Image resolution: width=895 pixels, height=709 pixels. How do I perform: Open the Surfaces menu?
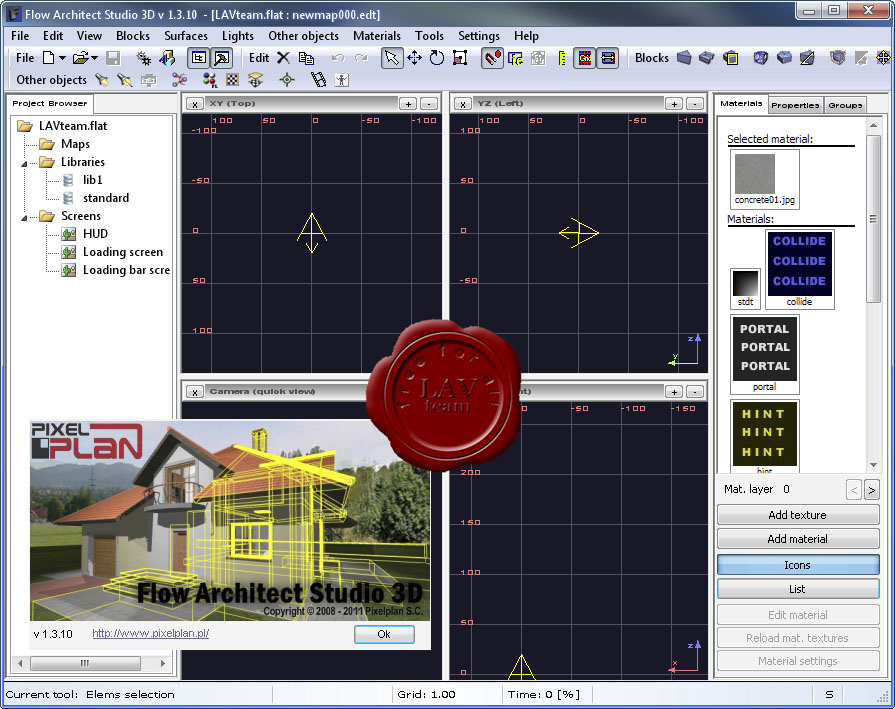[x=186, y=36]
